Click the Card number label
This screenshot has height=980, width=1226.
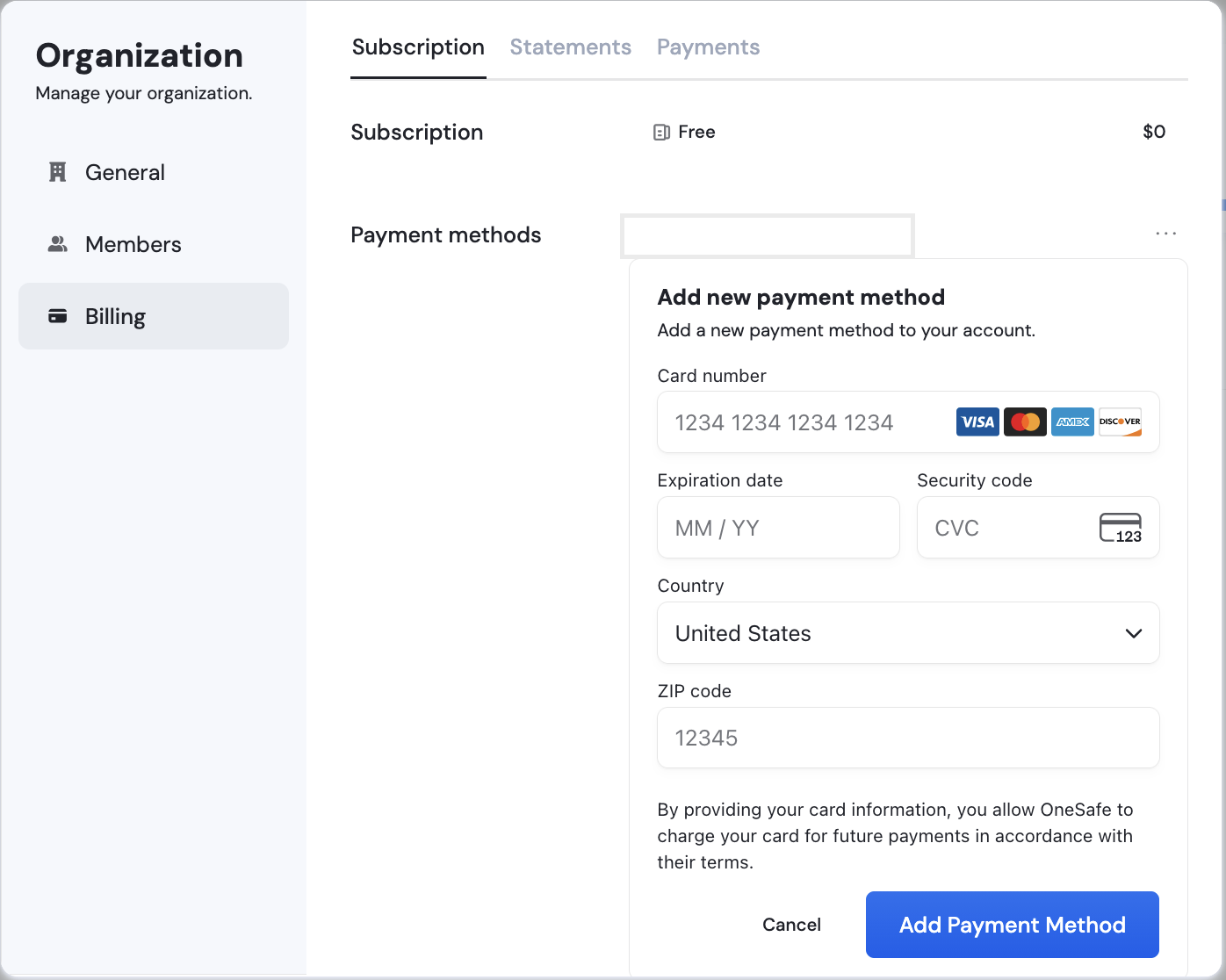coord(711,376)
